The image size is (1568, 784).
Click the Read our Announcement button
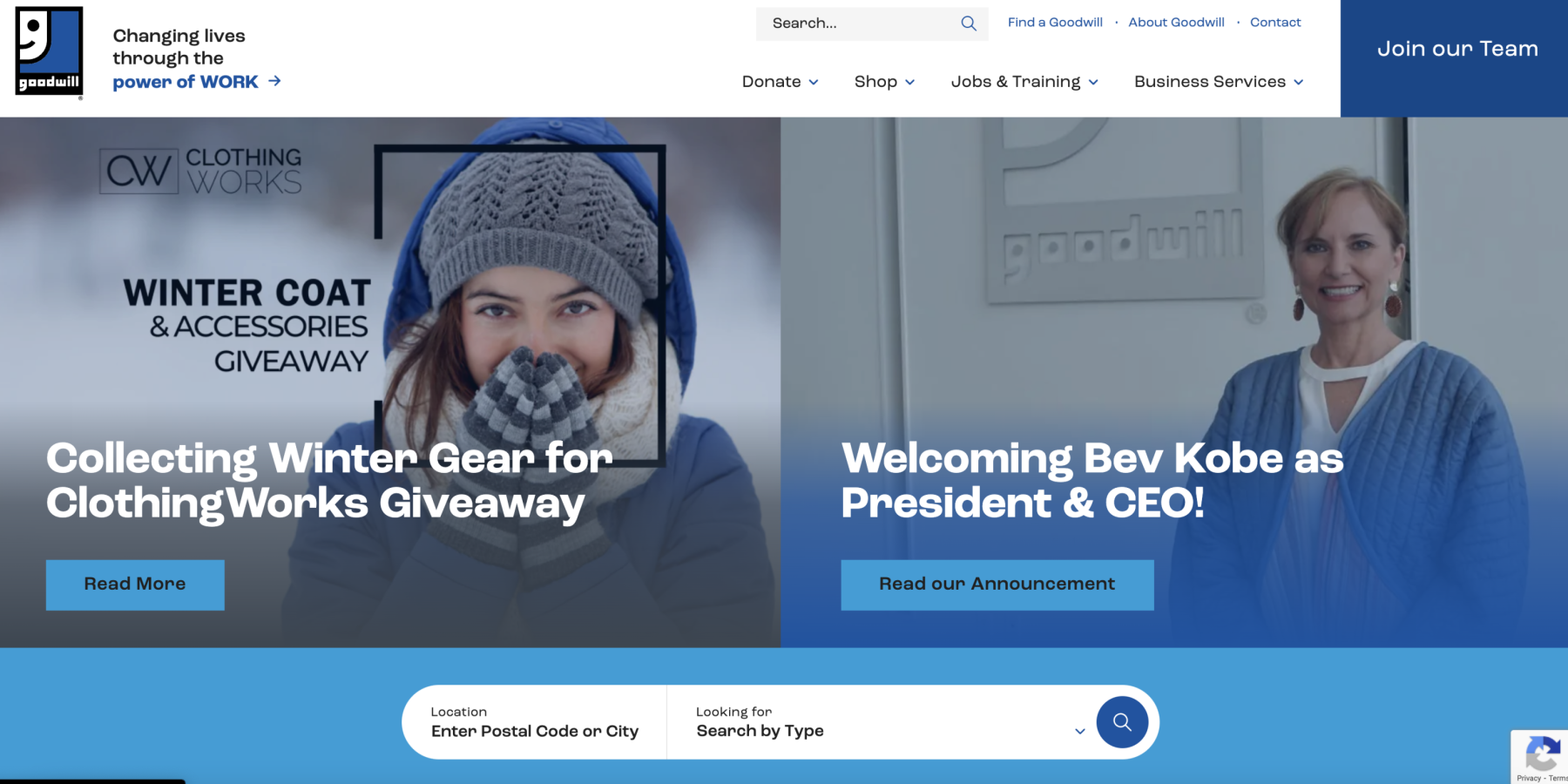[997, 585]
